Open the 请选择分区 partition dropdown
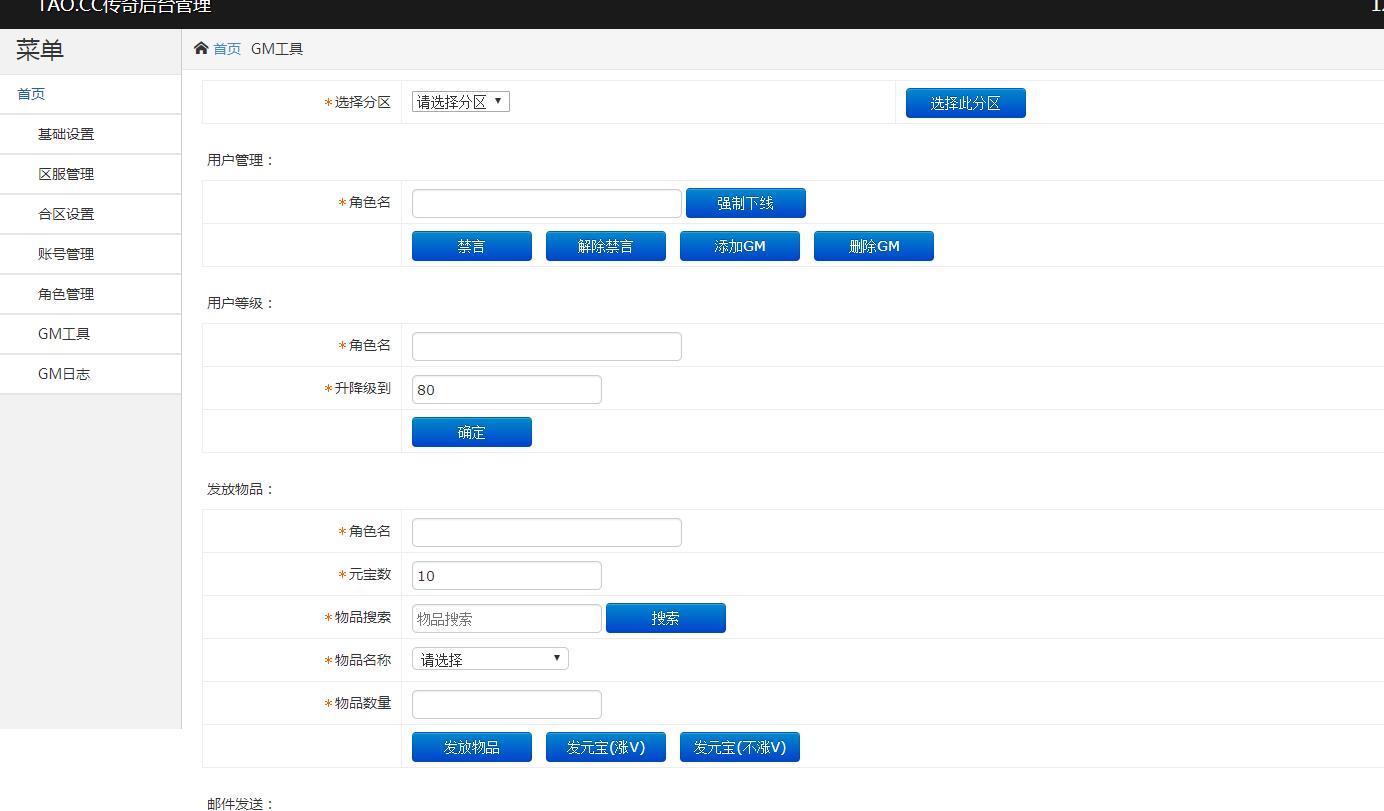 point(460,102)
